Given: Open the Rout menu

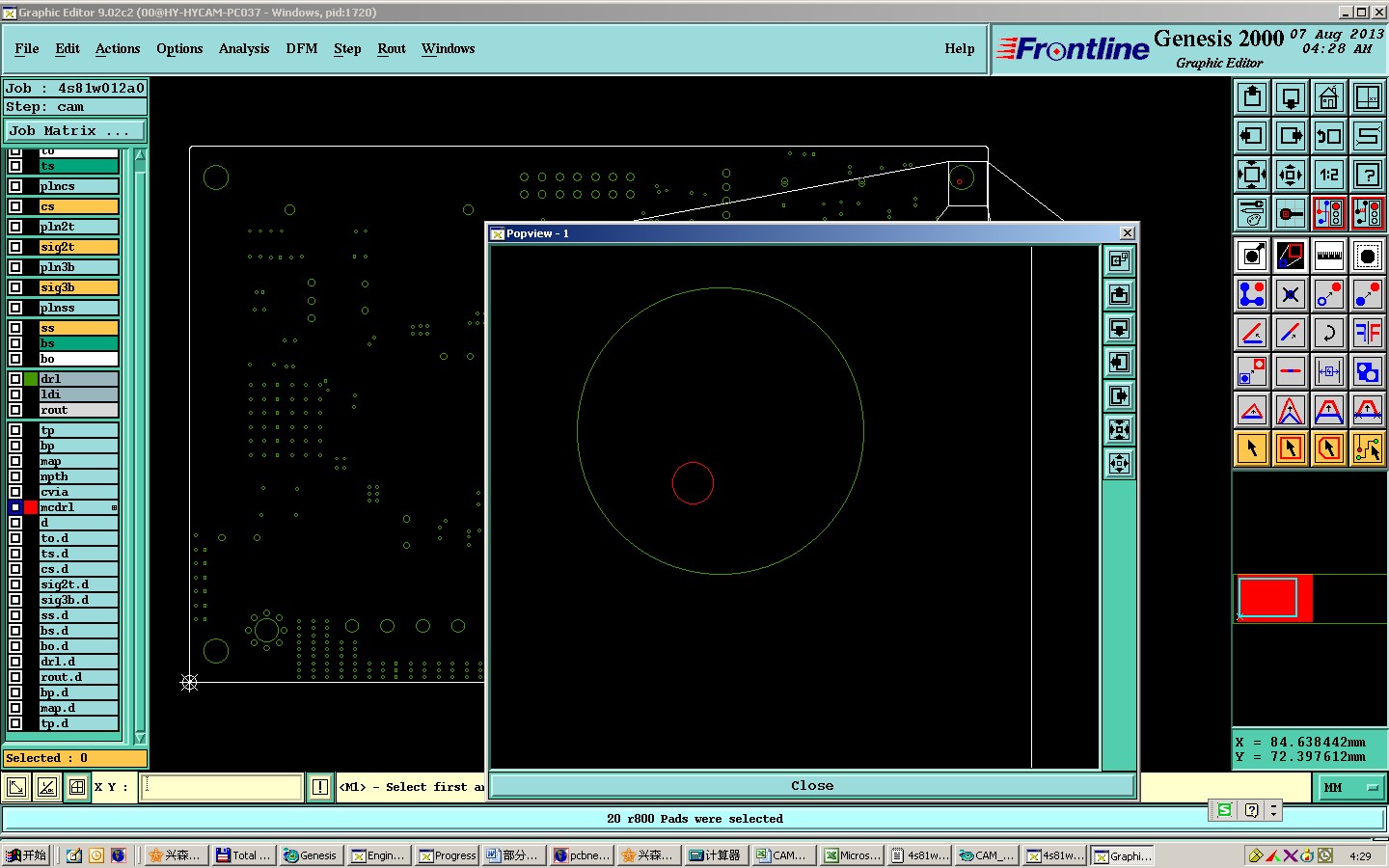Looking at the screenshot, I should tap(392, 48).
